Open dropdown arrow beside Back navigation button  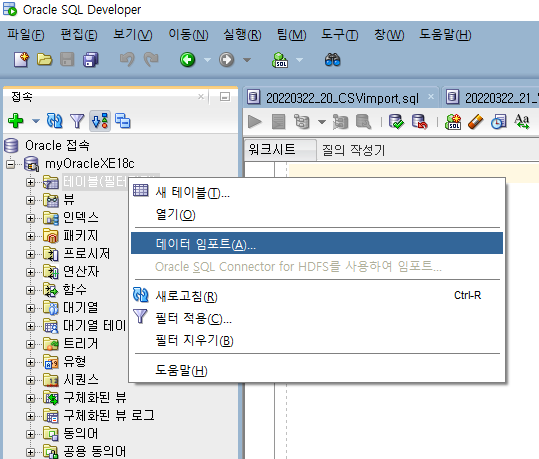(x=207, y=60)
